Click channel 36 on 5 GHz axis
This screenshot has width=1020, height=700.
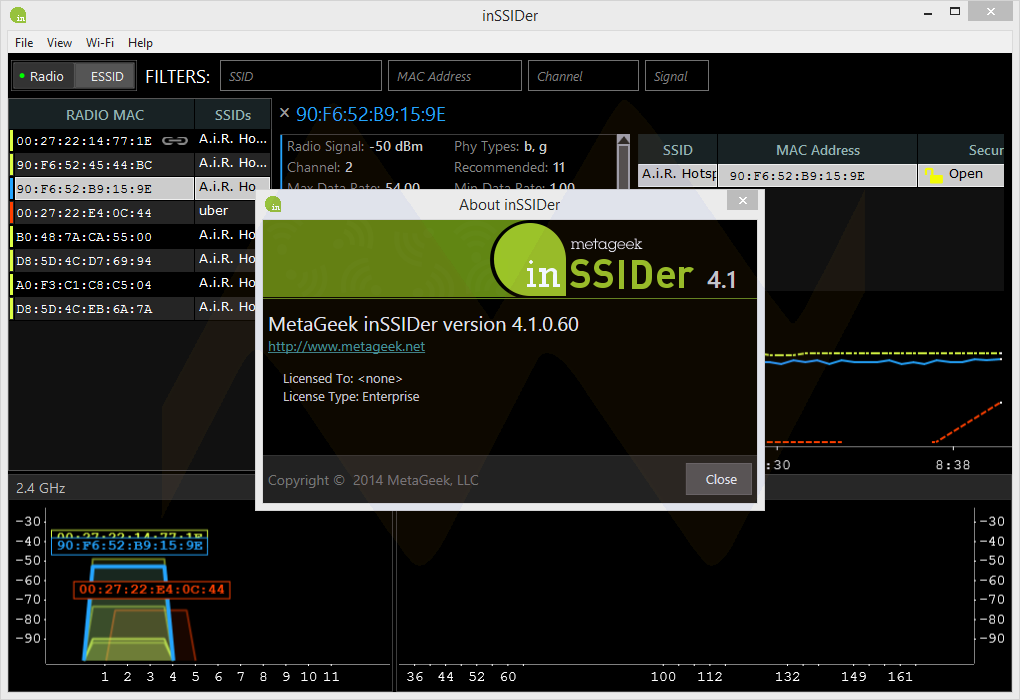(x=414, y=677)
